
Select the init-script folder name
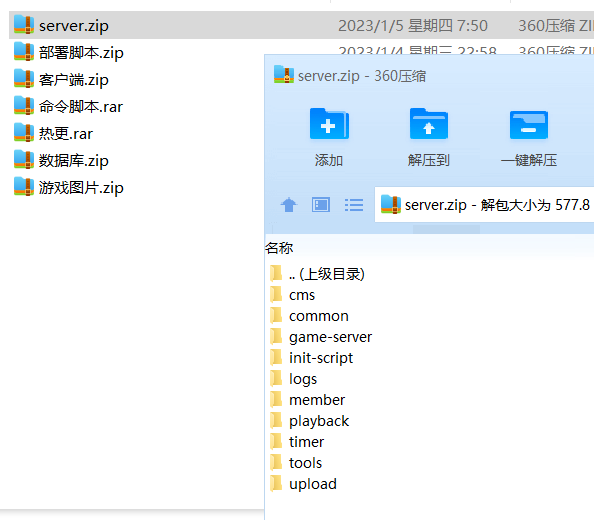321,358
